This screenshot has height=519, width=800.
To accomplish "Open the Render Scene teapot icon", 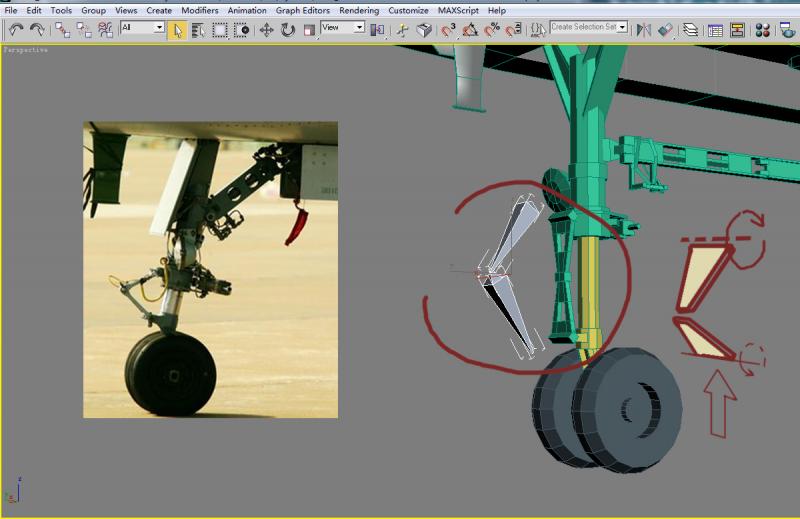I will point(788,31).
